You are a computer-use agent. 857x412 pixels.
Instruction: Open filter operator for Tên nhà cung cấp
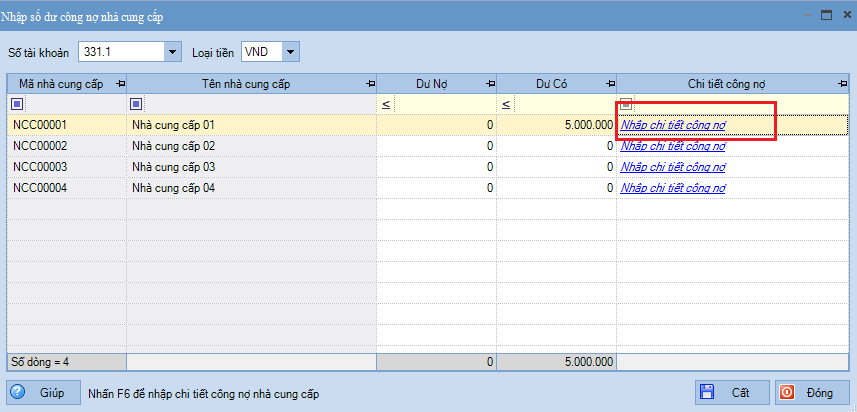pyautogui.click(x=136, y=104)
